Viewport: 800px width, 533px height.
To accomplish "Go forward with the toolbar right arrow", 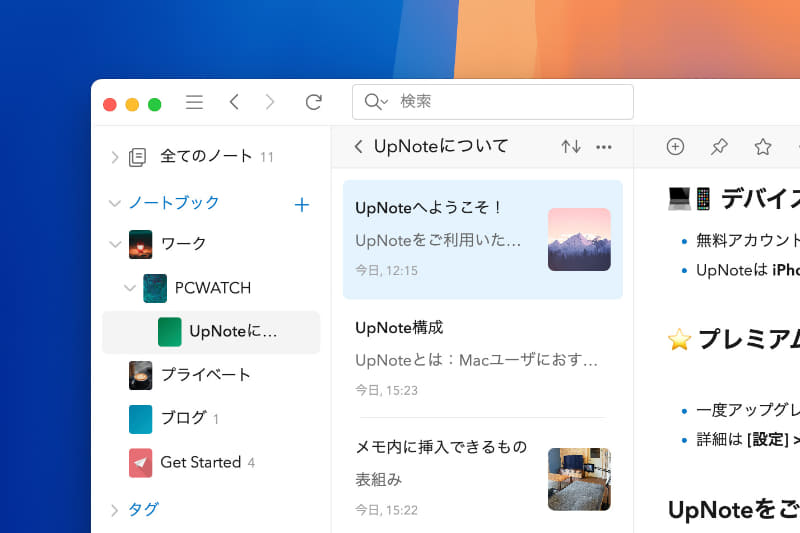I will click(270, 102).
